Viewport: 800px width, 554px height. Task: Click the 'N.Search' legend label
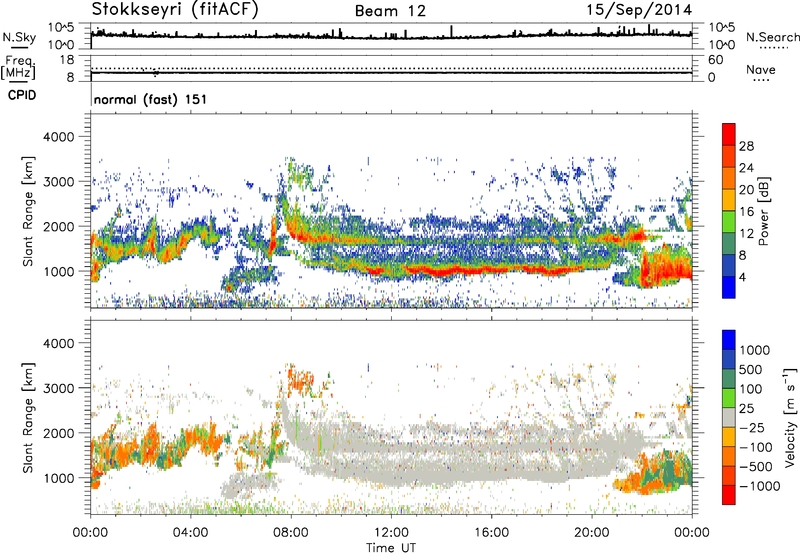click(x=772, y=37)
